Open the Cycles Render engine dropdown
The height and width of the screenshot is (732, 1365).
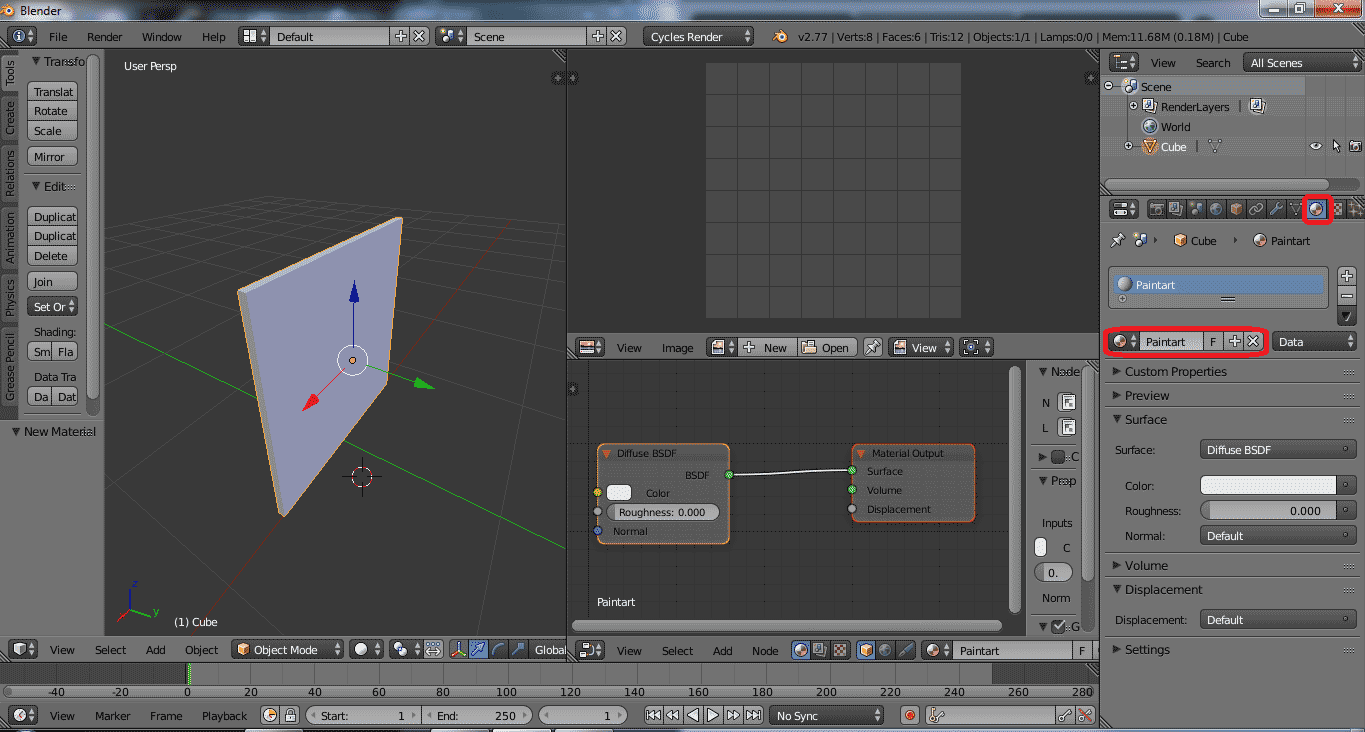pos(697,36)
